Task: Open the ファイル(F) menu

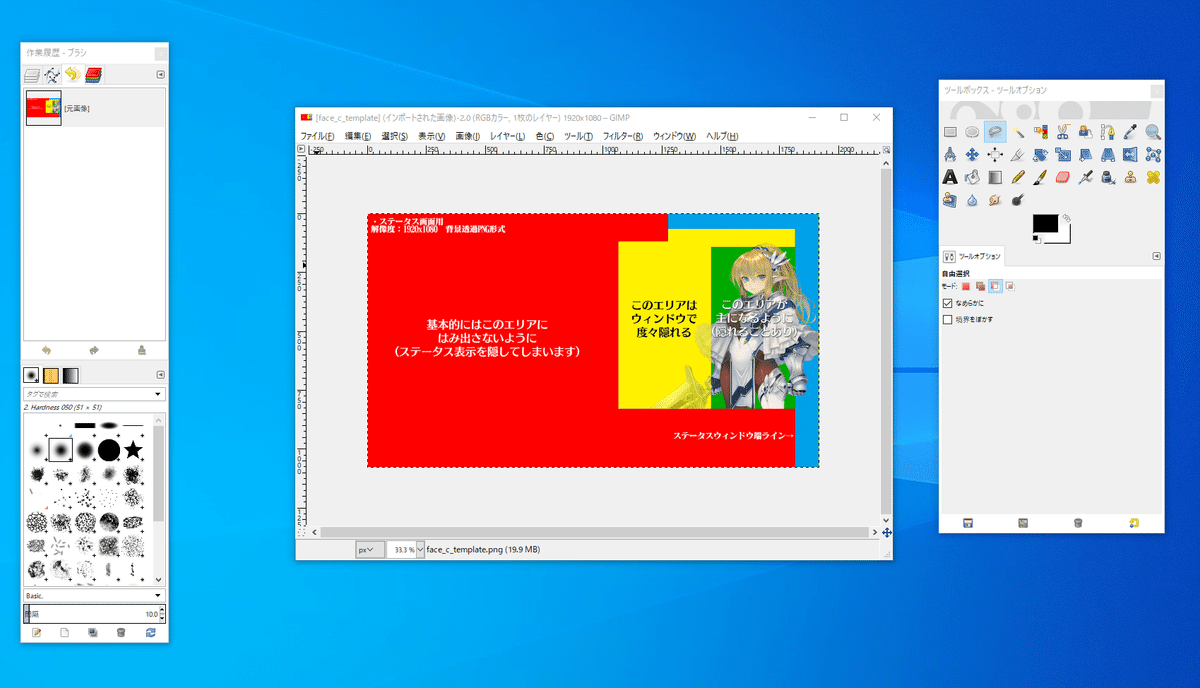Action: [317, 136]
